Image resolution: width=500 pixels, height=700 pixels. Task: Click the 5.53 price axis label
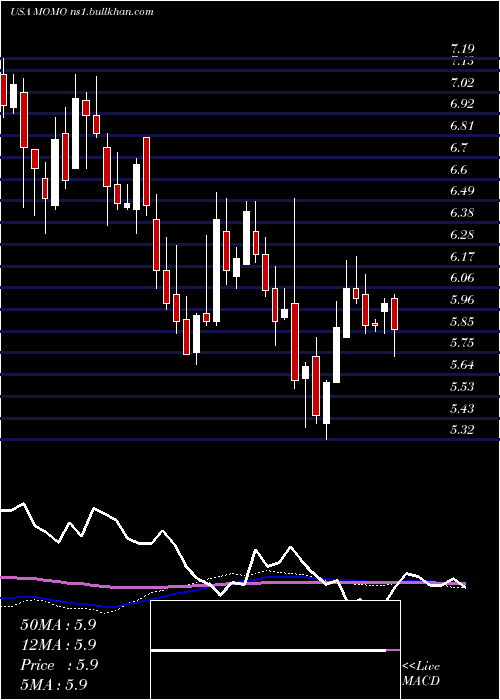[463, 386]
